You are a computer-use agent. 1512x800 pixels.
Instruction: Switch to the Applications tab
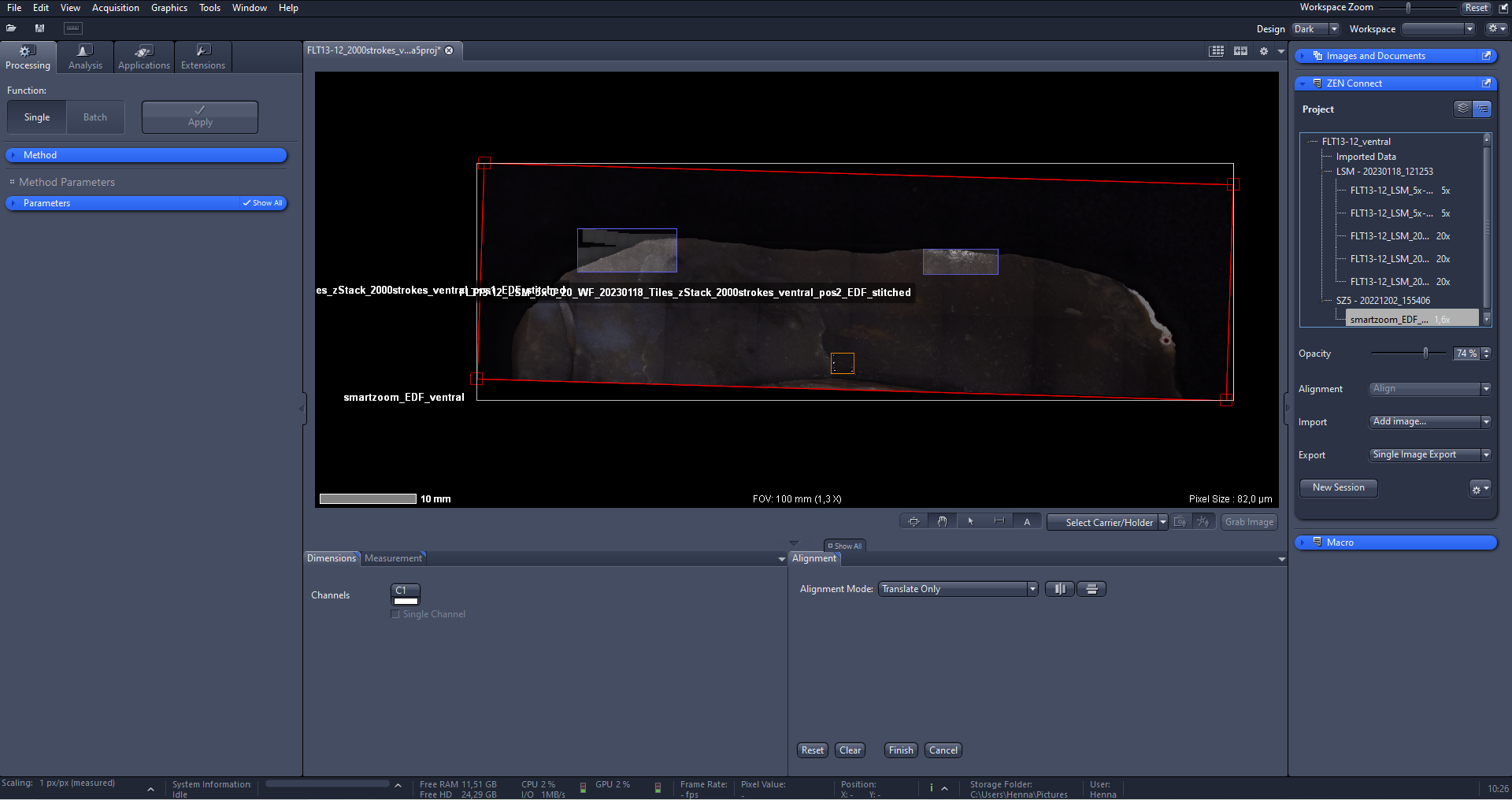pos(144,57)
